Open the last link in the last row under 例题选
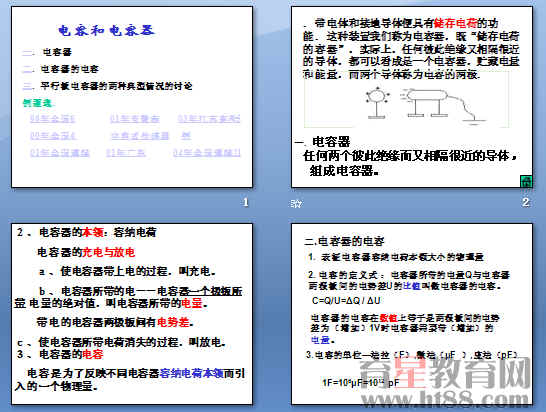Viewport: 546px width, 412px height. pos(207,153)
